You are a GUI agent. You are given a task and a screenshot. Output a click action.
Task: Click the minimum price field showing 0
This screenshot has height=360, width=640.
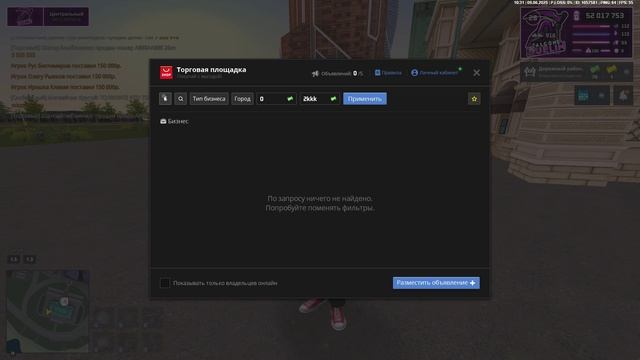point(276,99)
